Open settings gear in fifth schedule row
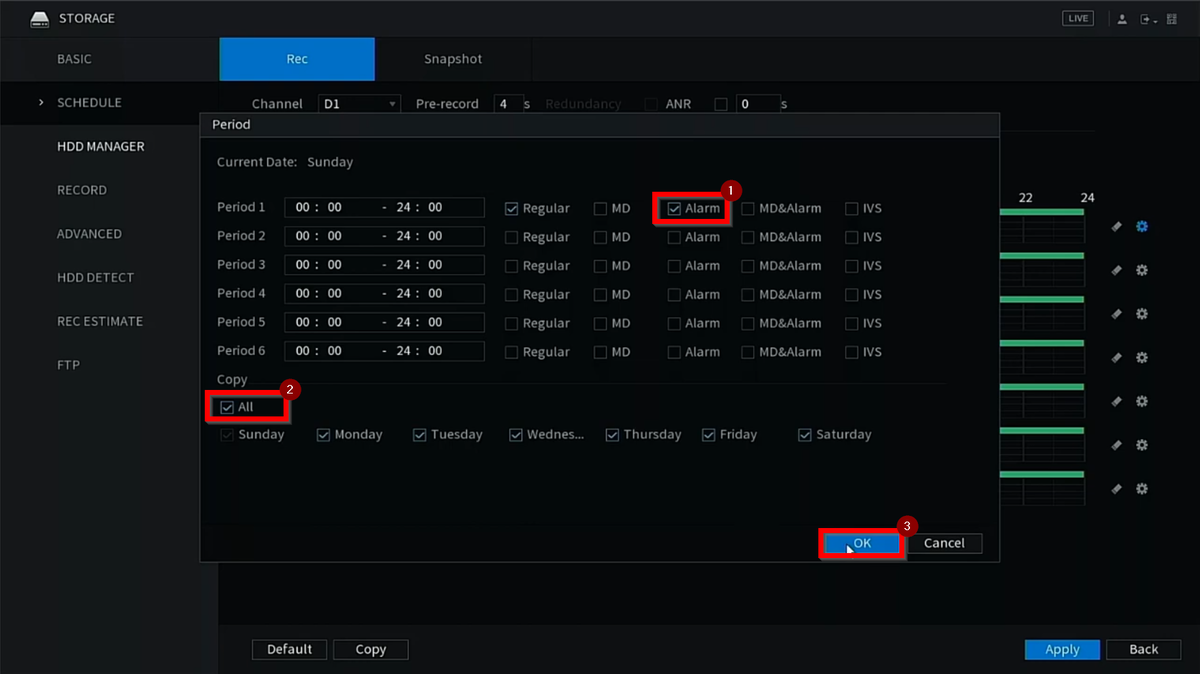 (1142, 401)
